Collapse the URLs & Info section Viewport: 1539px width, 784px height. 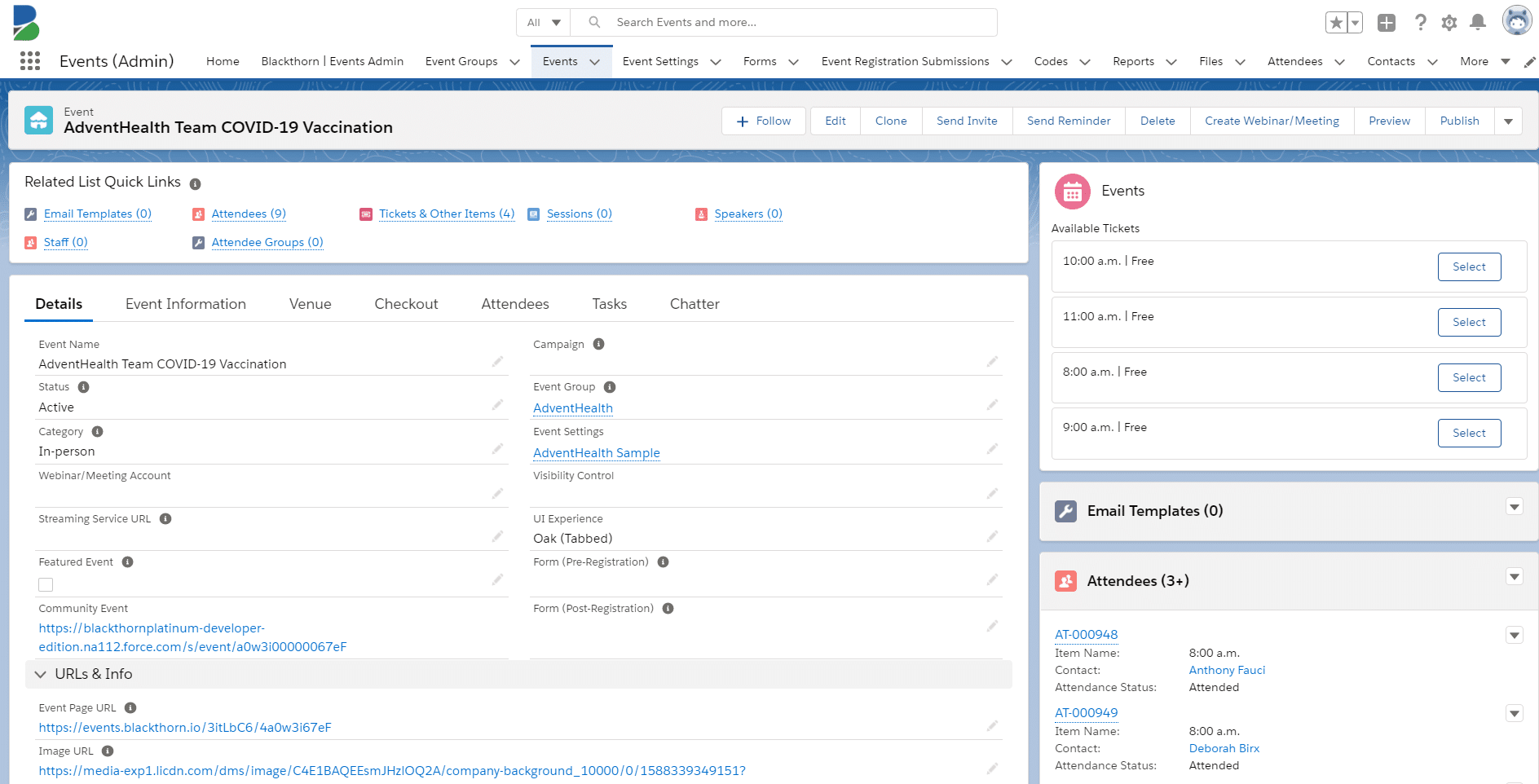(40, 674)
